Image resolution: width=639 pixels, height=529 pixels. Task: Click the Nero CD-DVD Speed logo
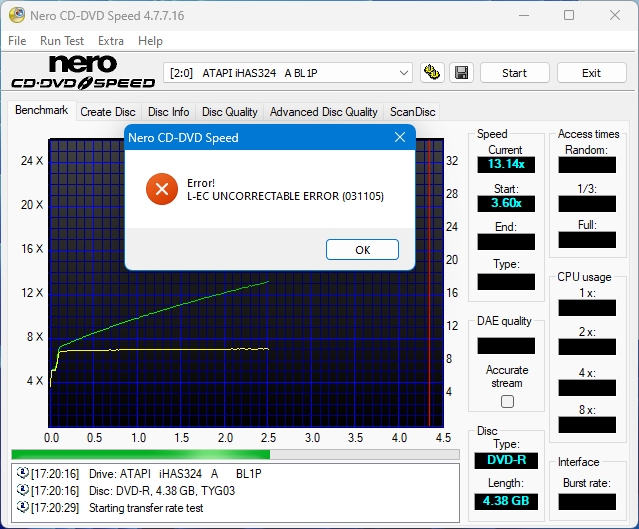click(x=83, y=72)
